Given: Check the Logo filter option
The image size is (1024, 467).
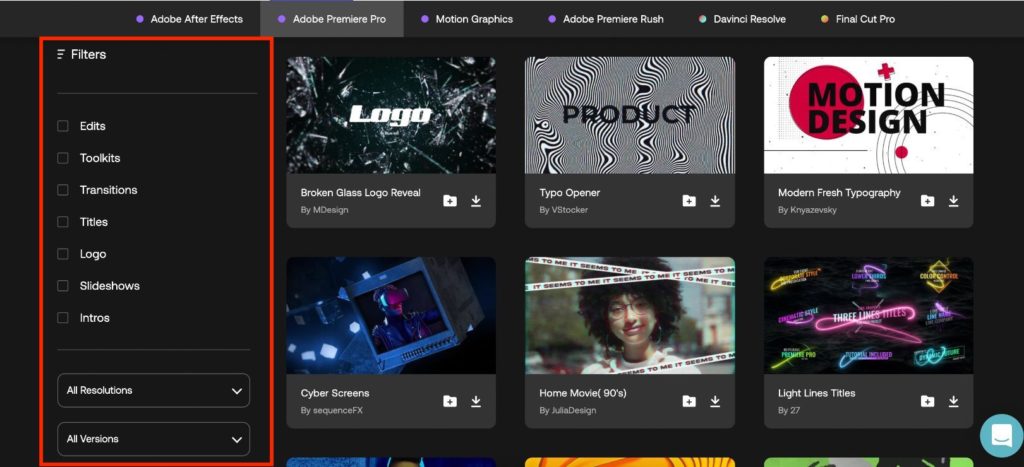Looking at the screenshot, I should pos(63,254).
